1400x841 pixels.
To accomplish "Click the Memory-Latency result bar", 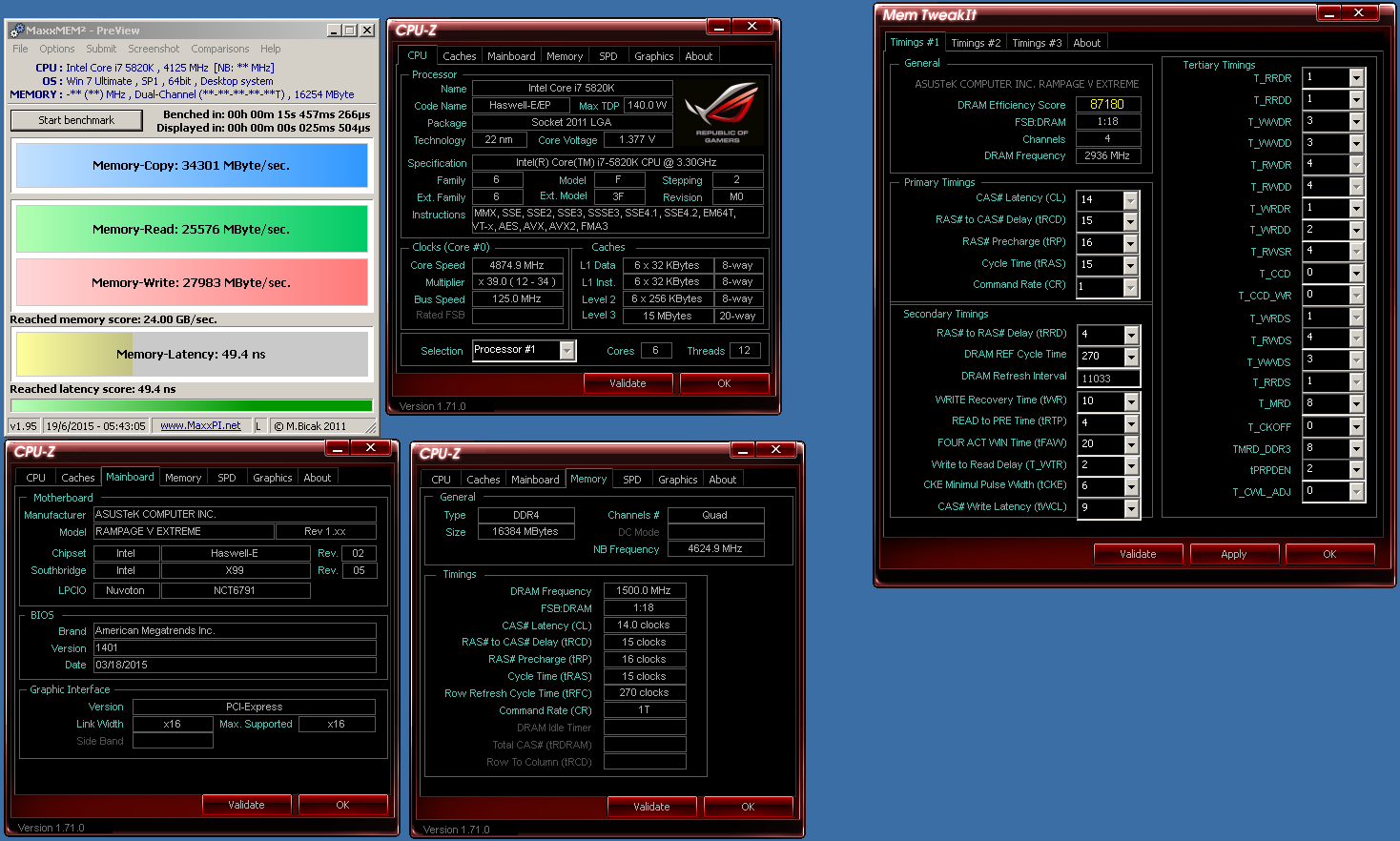I will pyautogui.click(x=192, y=354).
